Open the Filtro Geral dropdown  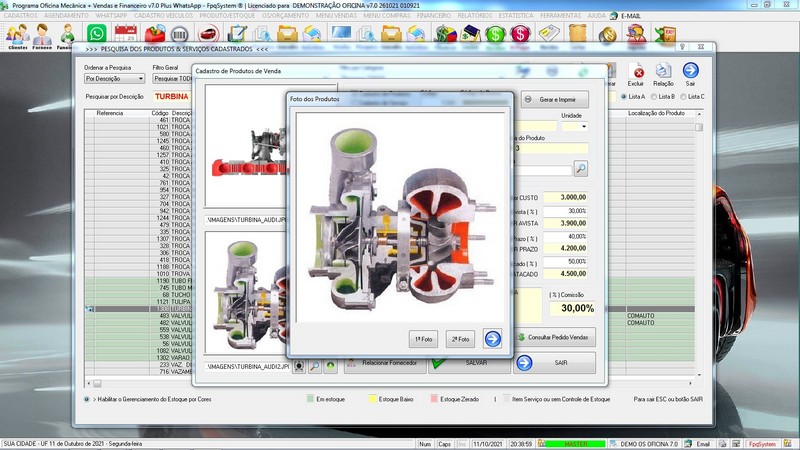[172, 79]
